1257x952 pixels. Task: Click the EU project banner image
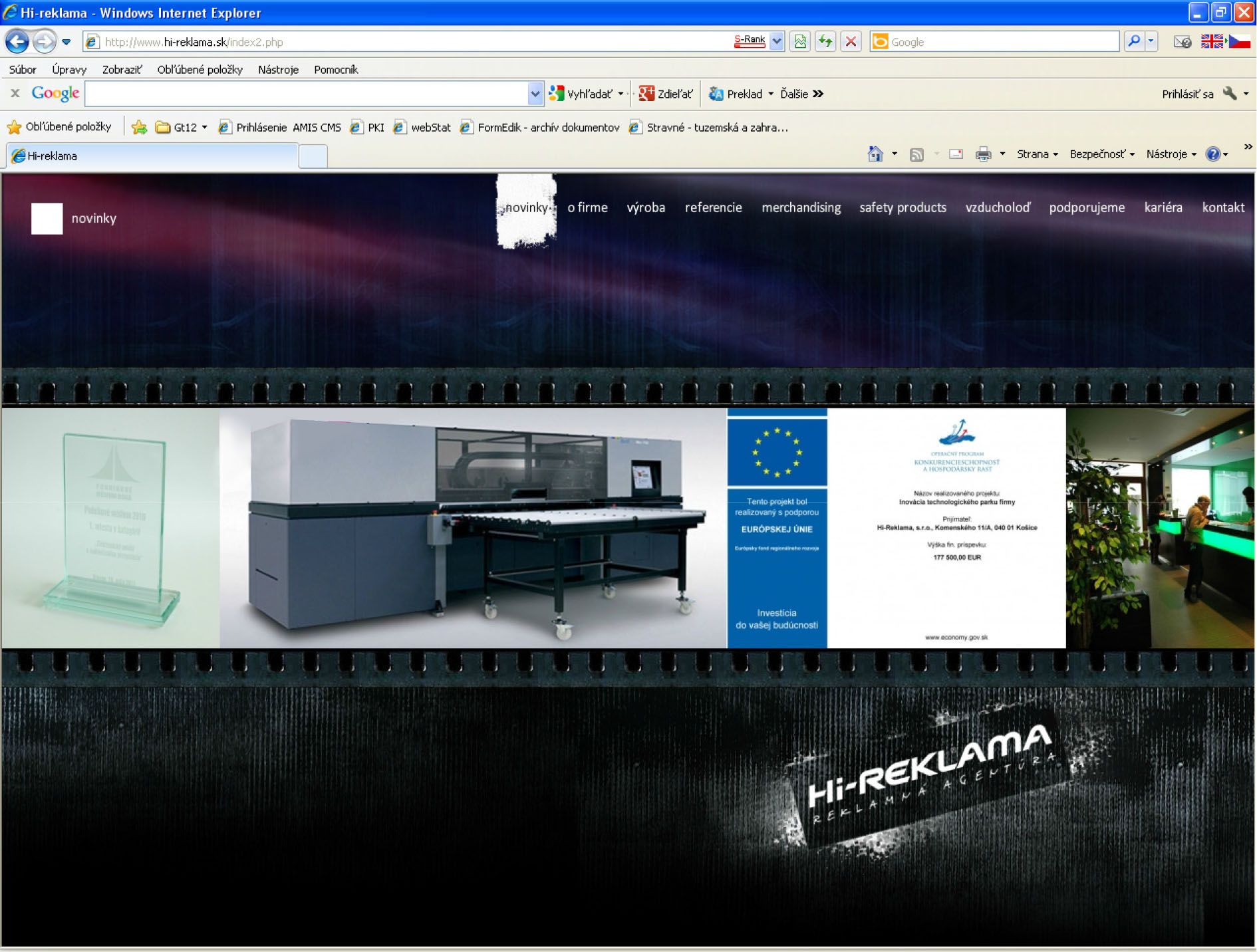point(897,528)
